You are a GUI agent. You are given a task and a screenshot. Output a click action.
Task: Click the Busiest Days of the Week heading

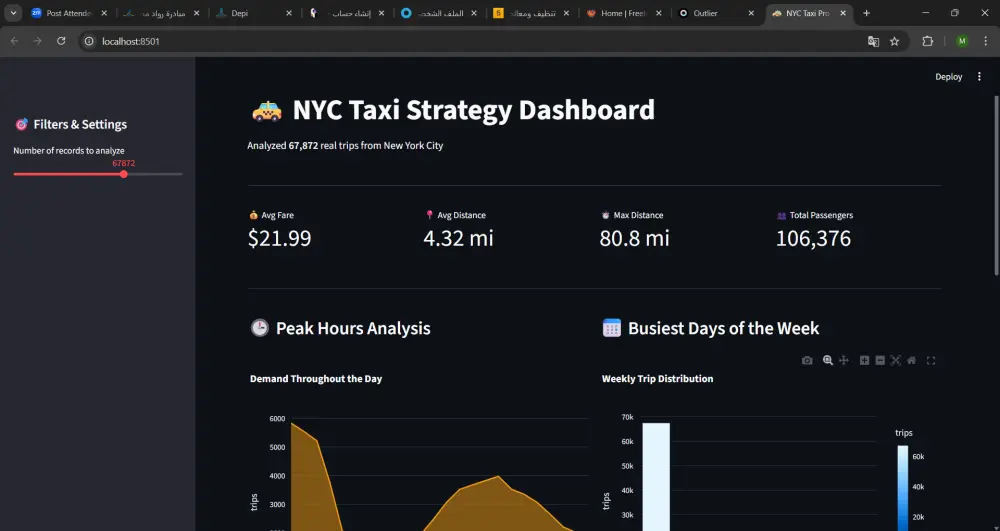click(723, 328)
